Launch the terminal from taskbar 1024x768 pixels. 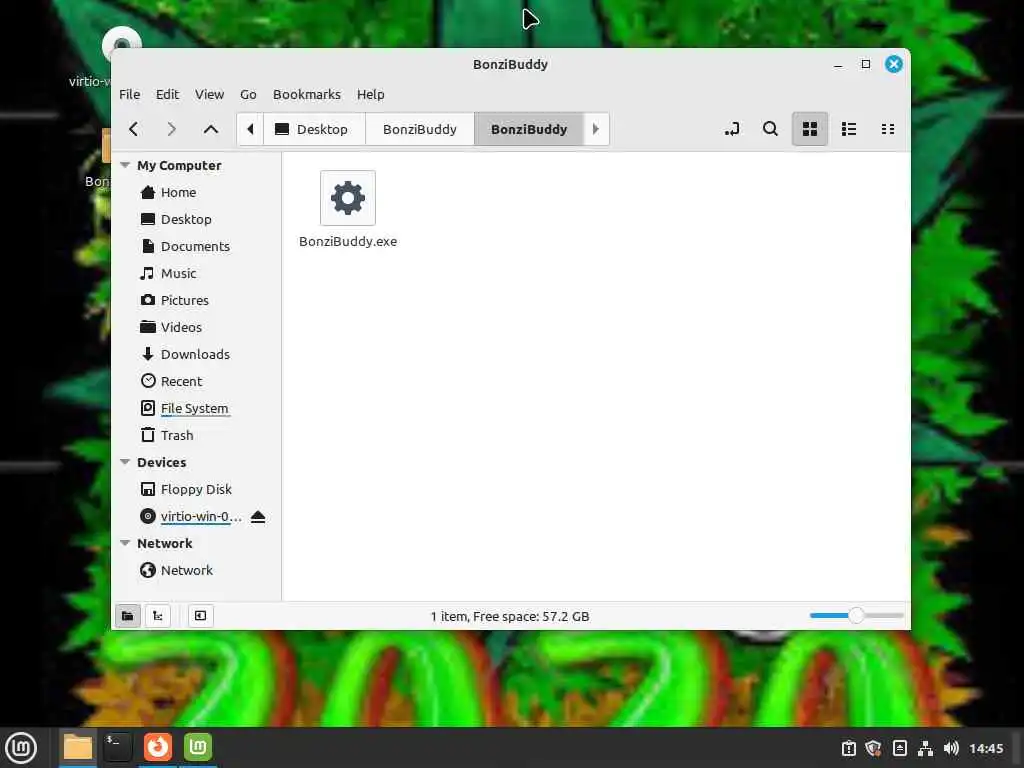[118, 747]
